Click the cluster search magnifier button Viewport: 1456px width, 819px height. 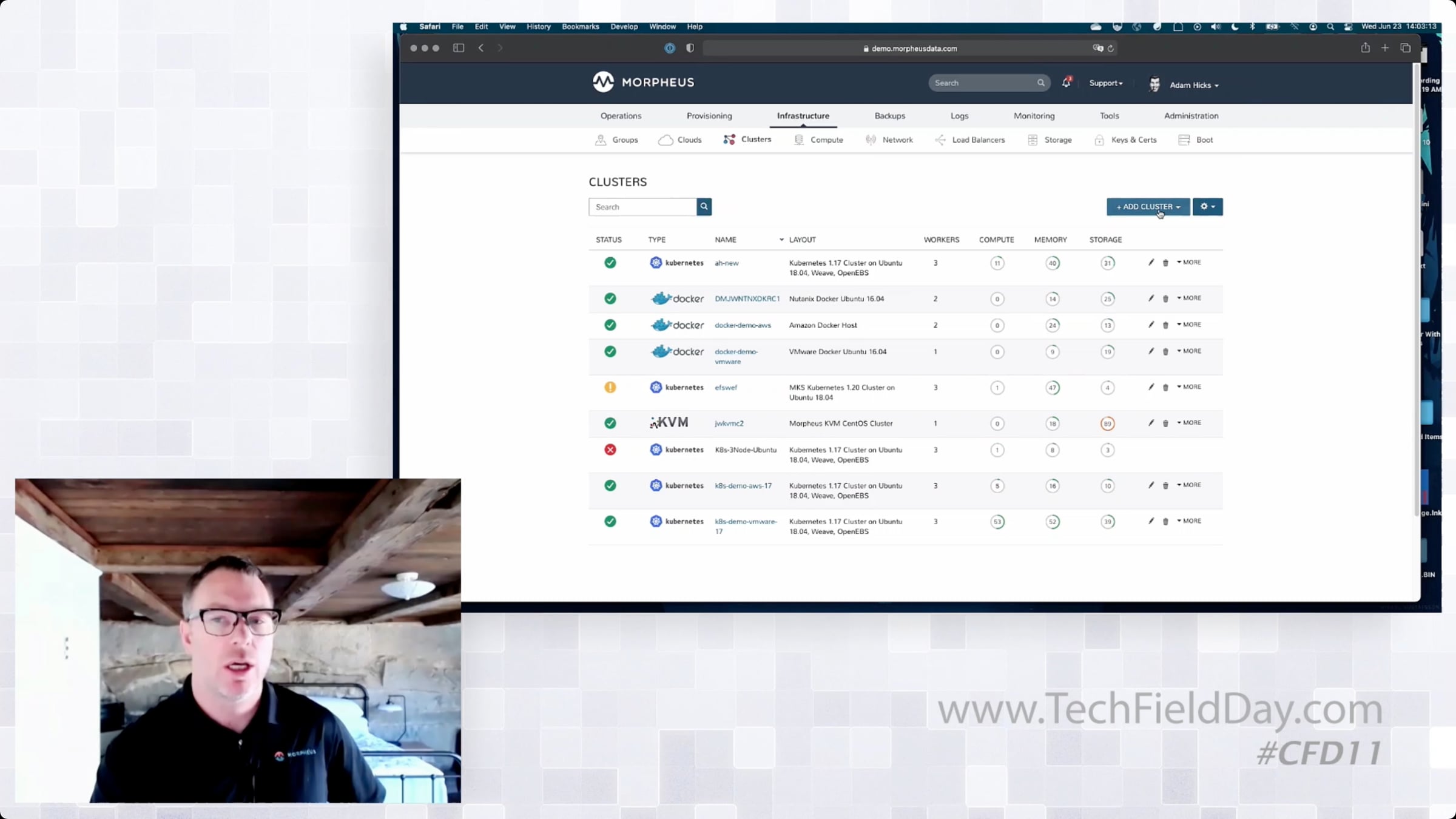coord(704,207)
